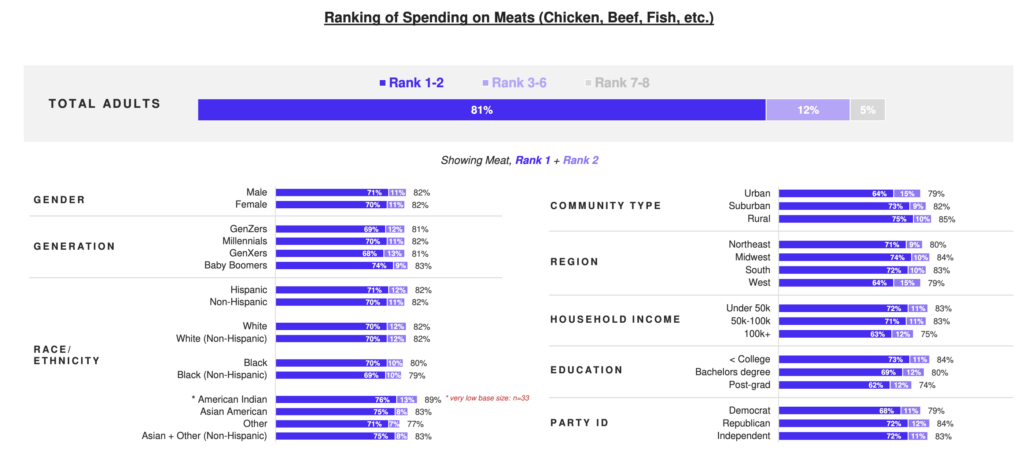Image resolution: width=1024 pixels, height=454 pixels.
Task: Click the Baby Boomers bar
Action: click(341, 266)
